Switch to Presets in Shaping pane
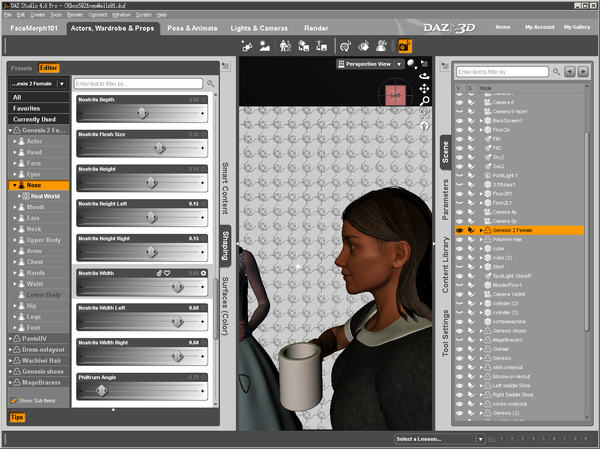This screenshot has width=600, height=449. pyautogui.click(x=21, y=68)
